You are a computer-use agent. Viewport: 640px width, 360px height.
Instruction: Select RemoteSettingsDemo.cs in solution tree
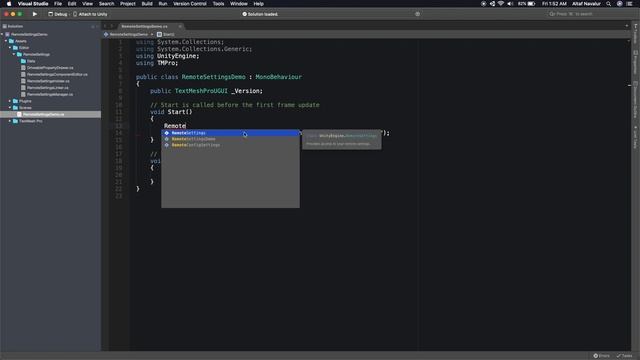(50, 114)
